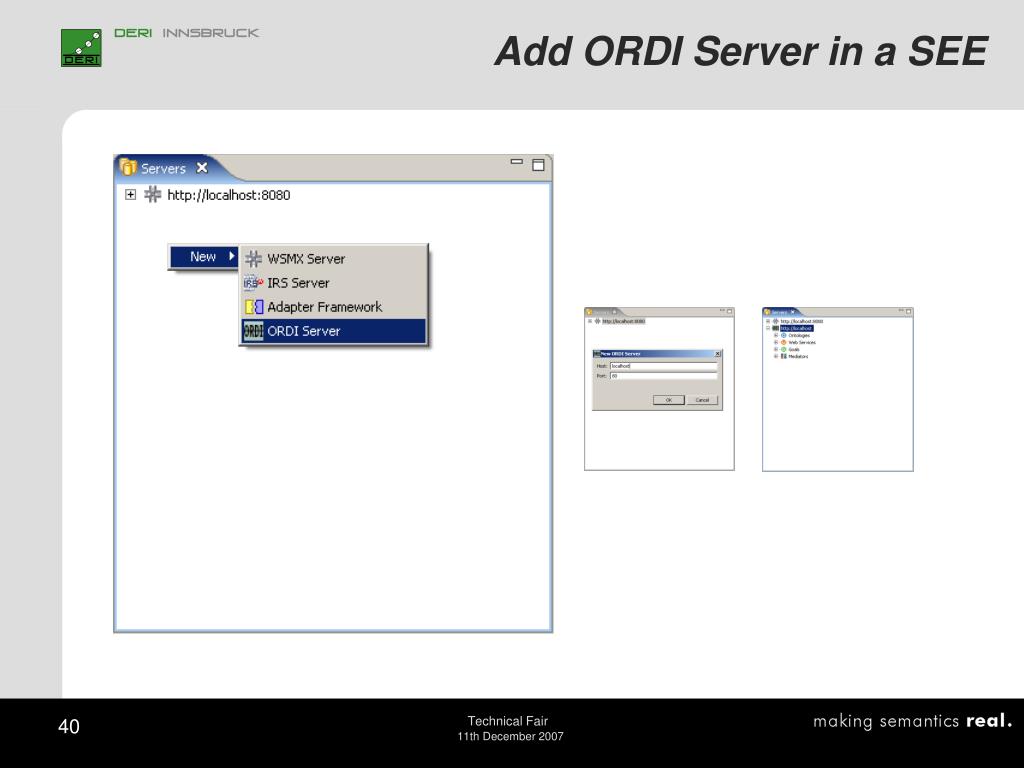Choose ORDI Server from the New submenu
The image size is (1024, 768).
pyautogui.click(x=334, y=331)
